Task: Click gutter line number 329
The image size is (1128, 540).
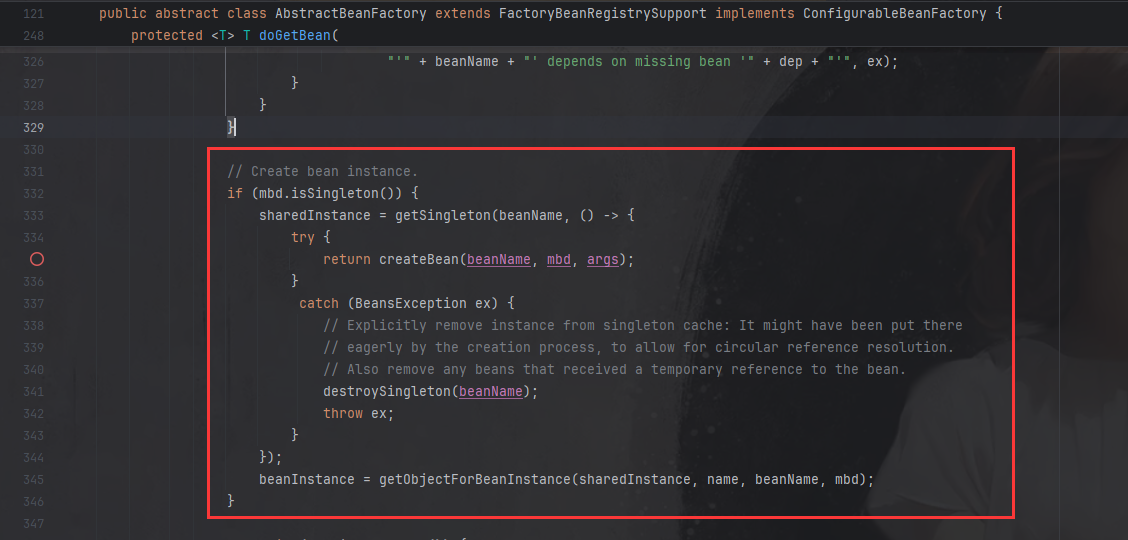Action: [x=33, y=128]
